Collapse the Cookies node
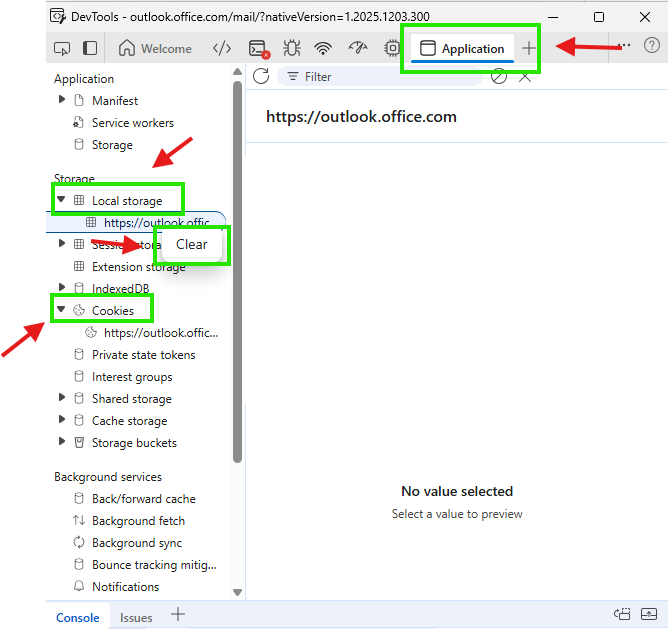Viewport: 669px width, 632px height. pyautogui.click(x=61, y=309)
